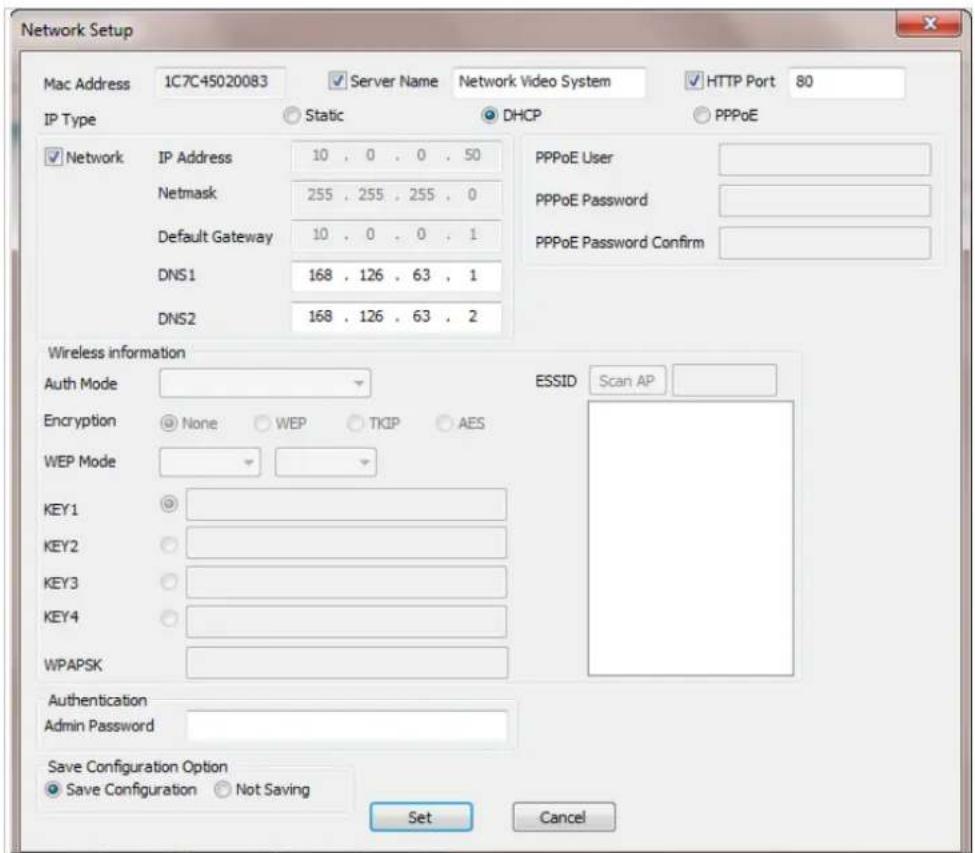The image size is (975, 853).
Task: Toggle the HTTP Port checkbox
Action: pyautogui.click(x=693, y=81)
